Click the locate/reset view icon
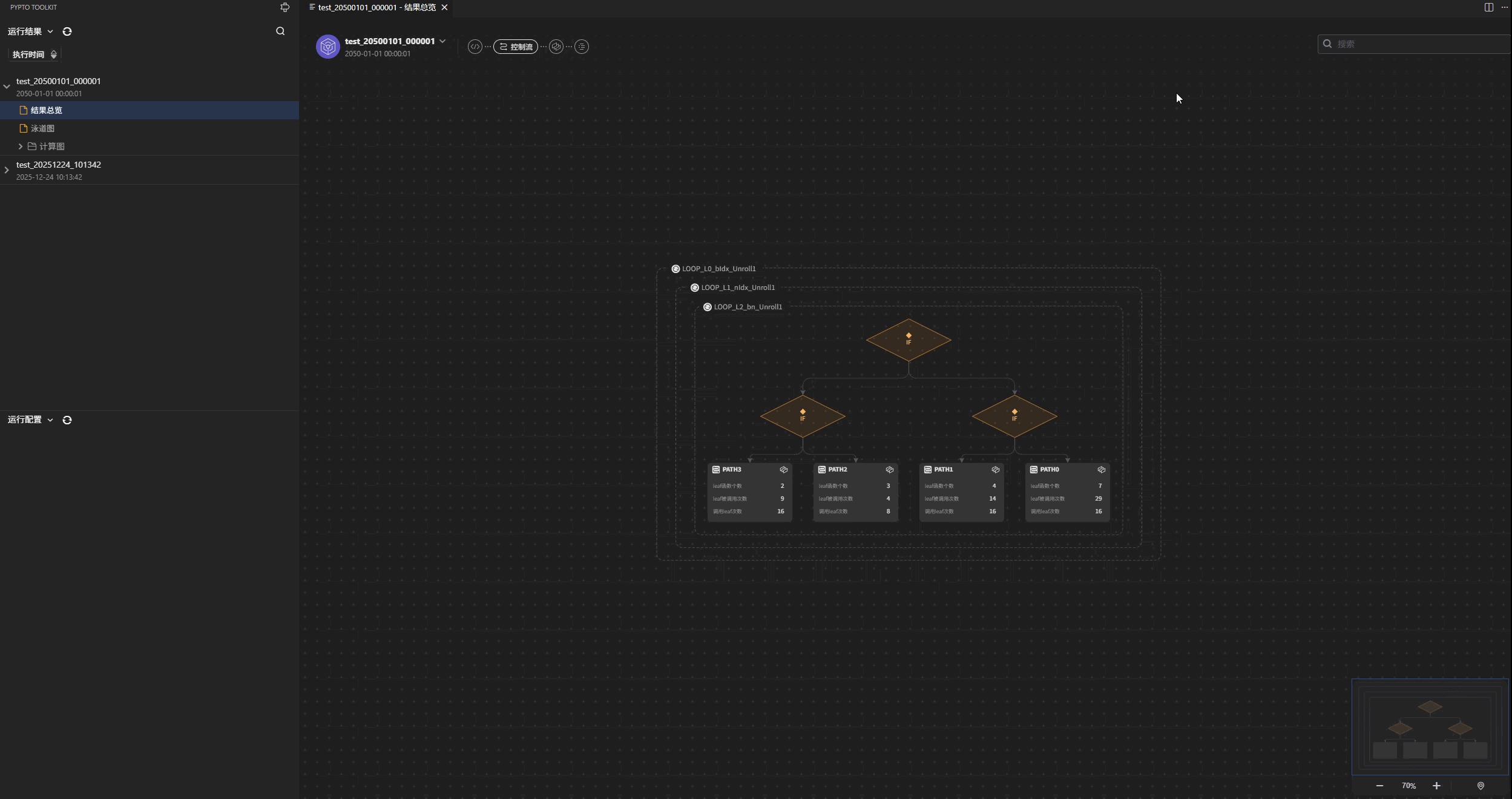Screen dimensions: 1512x799 (1481, 786)
